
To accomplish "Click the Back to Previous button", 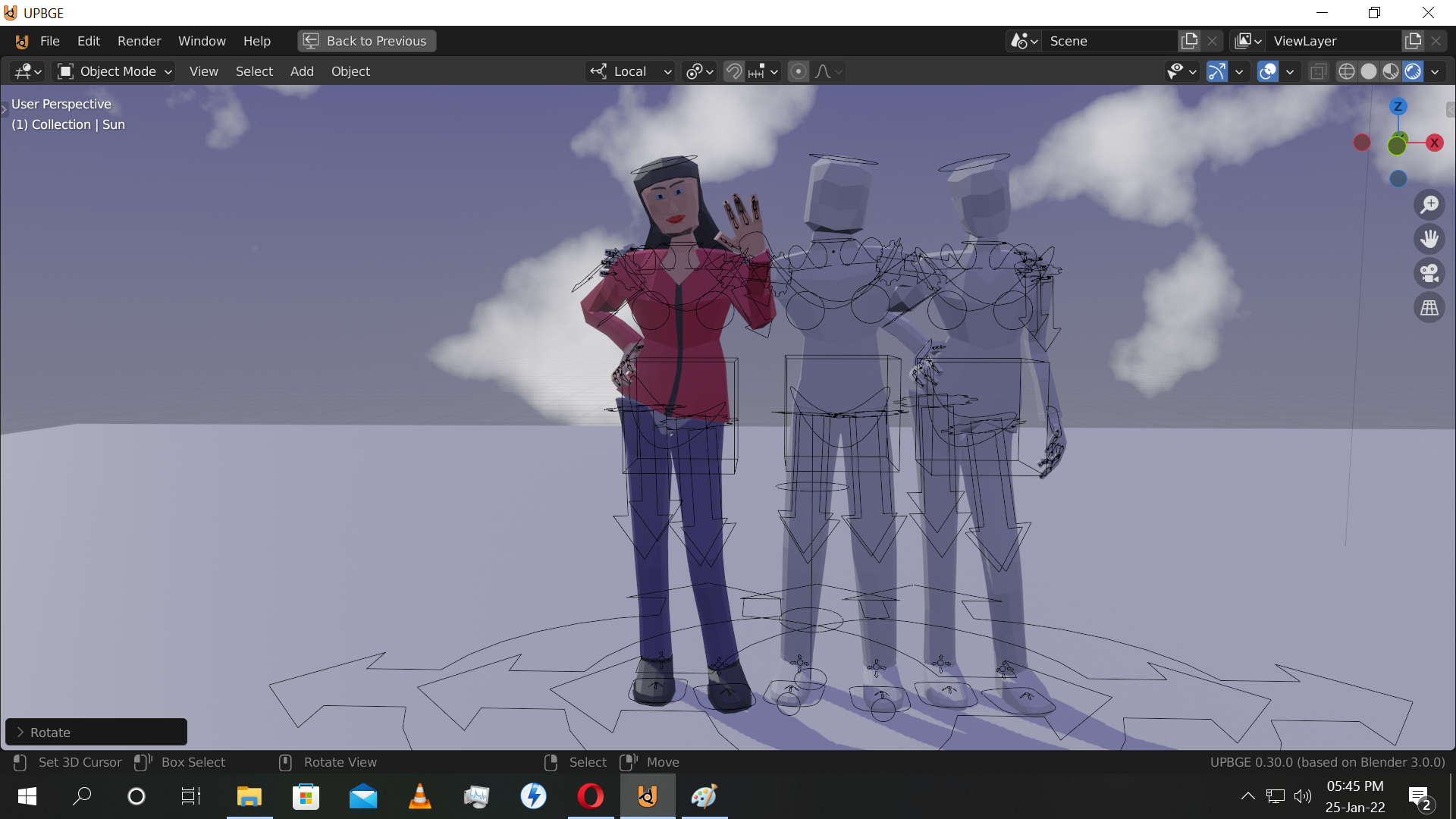I will click(366, 40).
